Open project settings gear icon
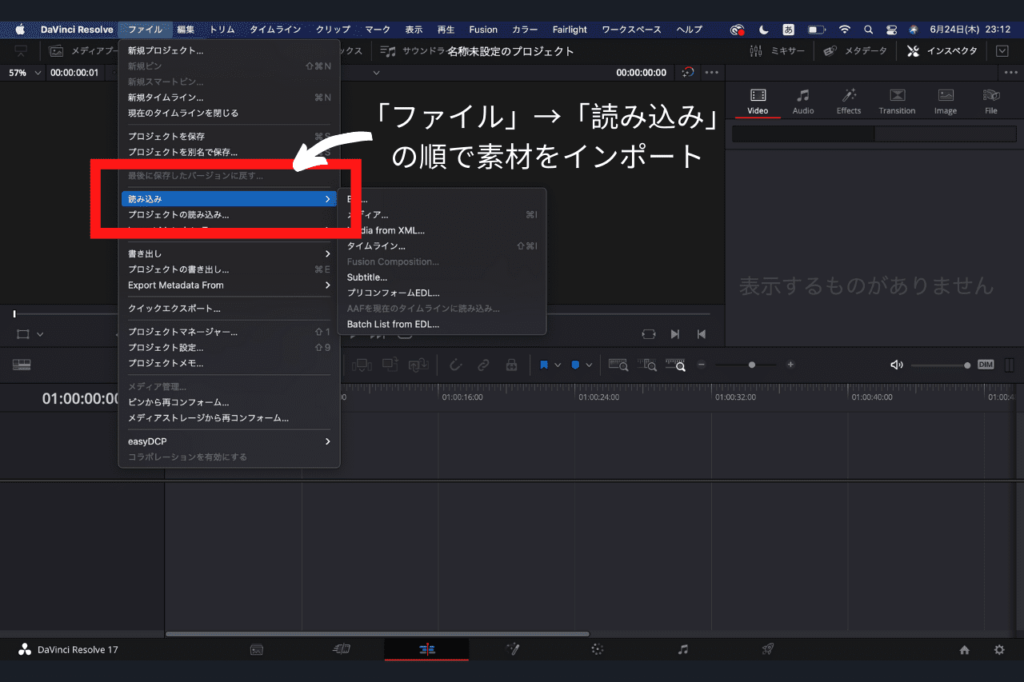 click(x=999, y=650)
